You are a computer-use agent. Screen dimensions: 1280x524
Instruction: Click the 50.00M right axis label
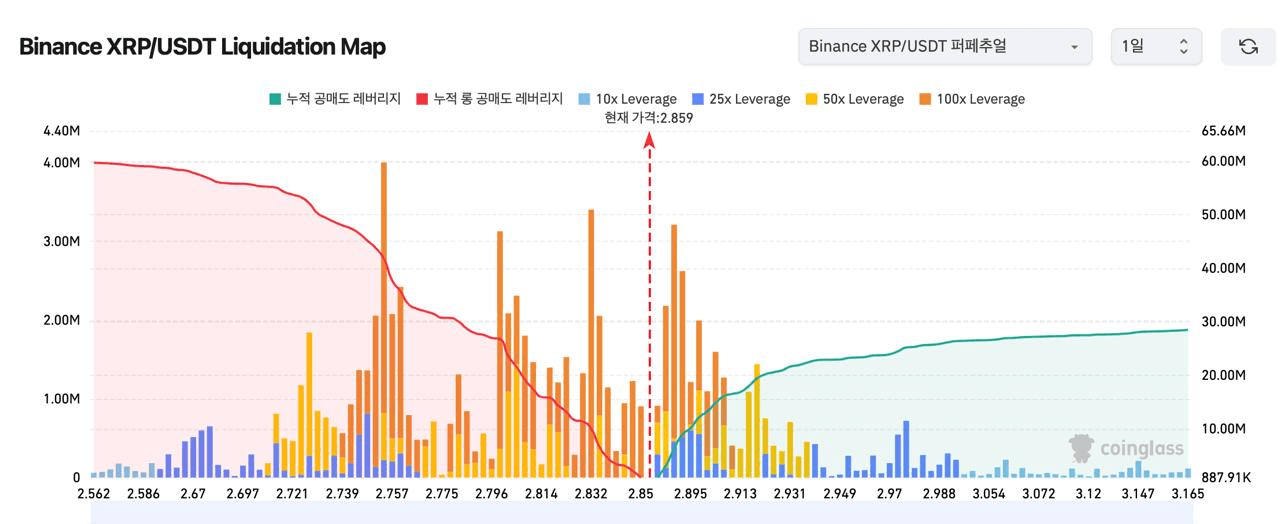(x=1223, y=215)
